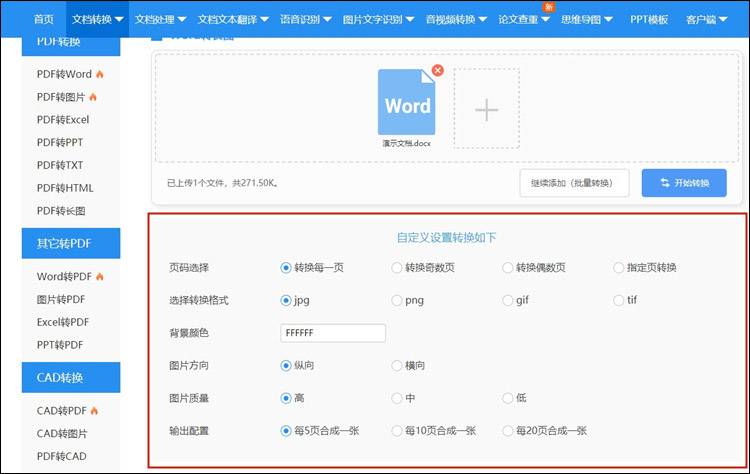Image resolution: width=750 pixels, height=474 pixels.
Task: Click file name 演示文档.docx
Action: coord(407,143)
